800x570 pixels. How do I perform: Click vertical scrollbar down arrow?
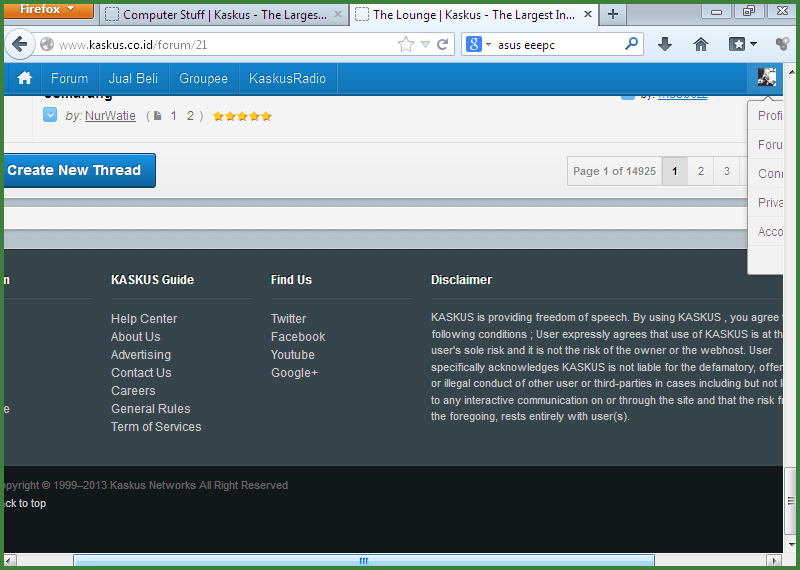[x=791, y=545]
